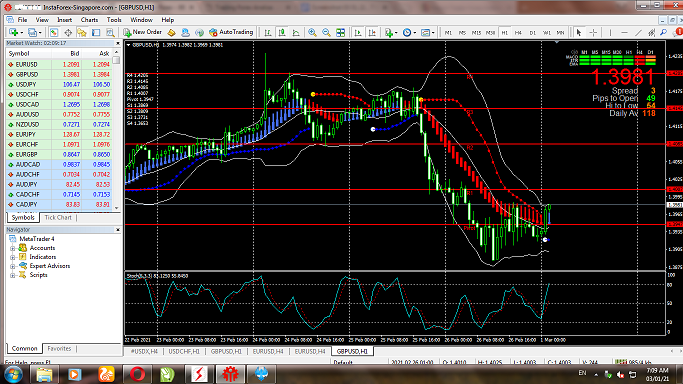Viewport: 683px width, 384px height.
Task: Select the D1 timeframe button
Action: [x=532, y=33]
